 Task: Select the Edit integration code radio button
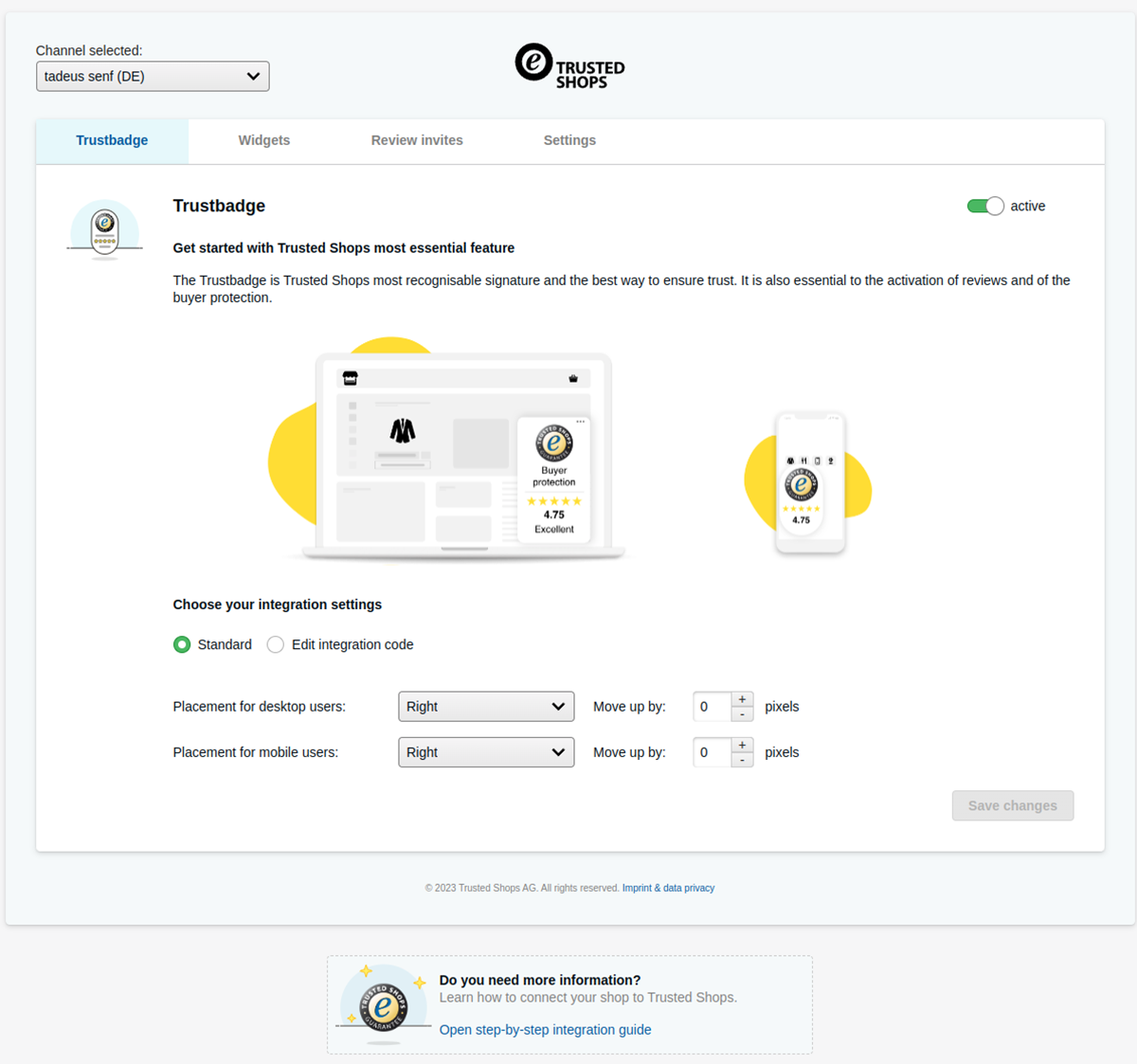(276, 644)
